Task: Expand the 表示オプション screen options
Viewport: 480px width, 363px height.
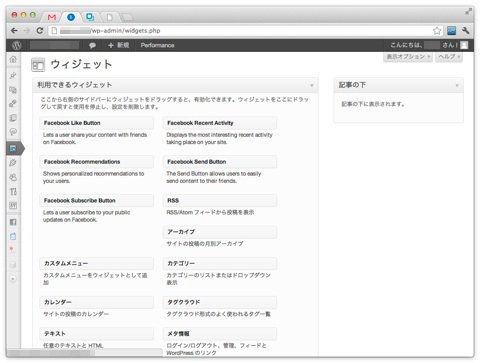Action: (408, 57)
